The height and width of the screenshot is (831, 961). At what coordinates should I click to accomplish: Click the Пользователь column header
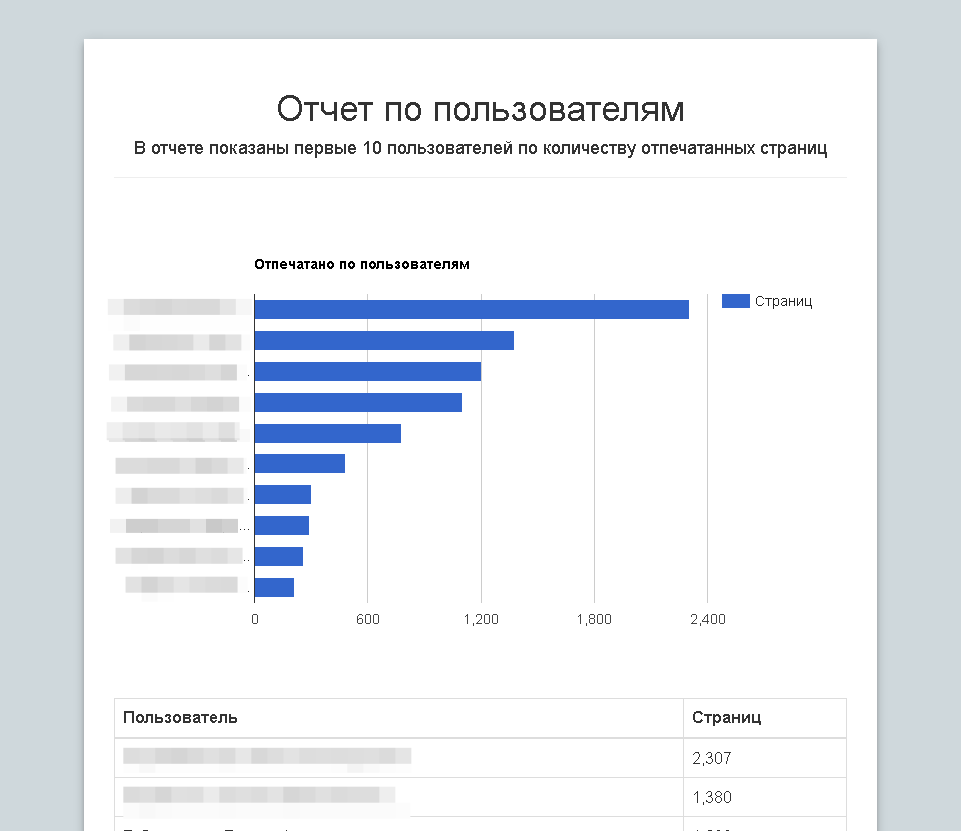pyautogui.click(x=180, y=718)
